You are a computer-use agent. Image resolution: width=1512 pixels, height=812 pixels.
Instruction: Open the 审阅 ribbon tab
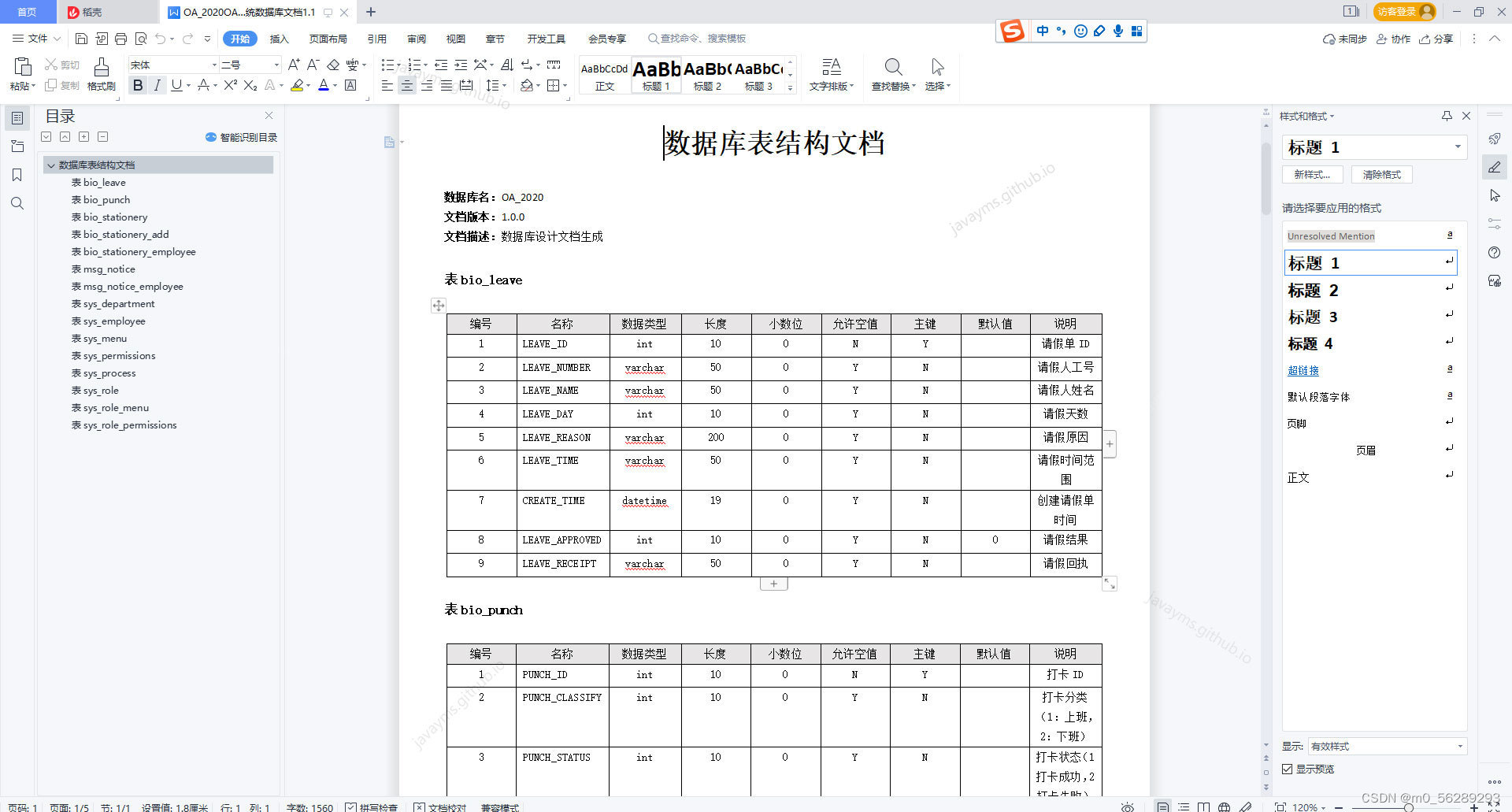point(417,39)
